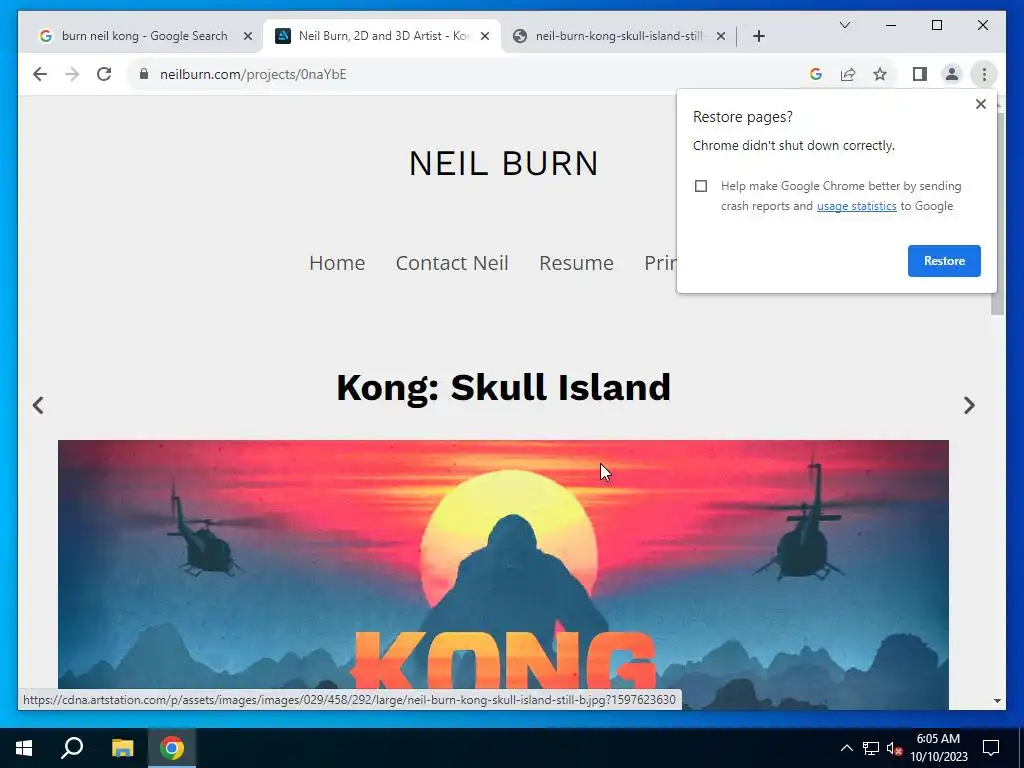Show previous project with left chevron
The width and height of the screenshot is (1024, 768).
pos(38,406)
